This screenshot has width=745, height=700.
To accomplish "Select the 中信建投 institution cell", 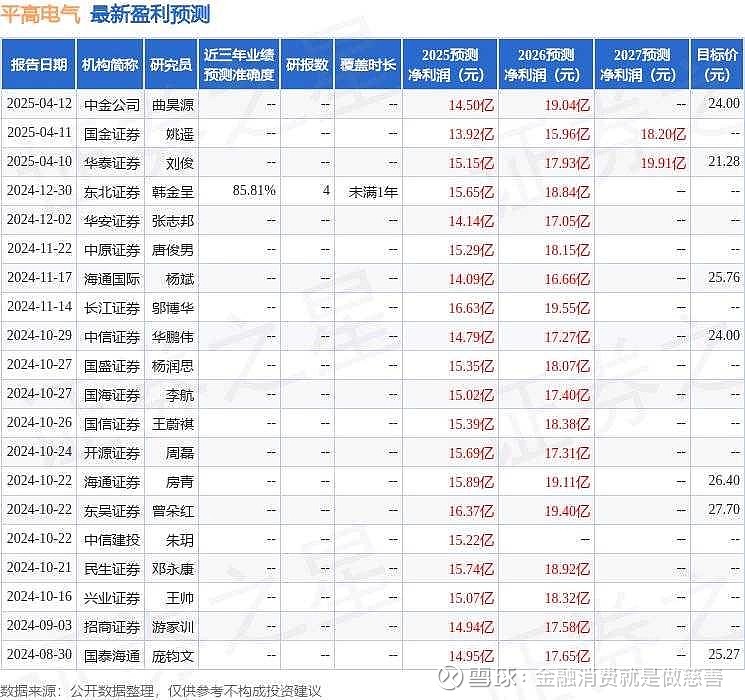I will tap(112, 540).
